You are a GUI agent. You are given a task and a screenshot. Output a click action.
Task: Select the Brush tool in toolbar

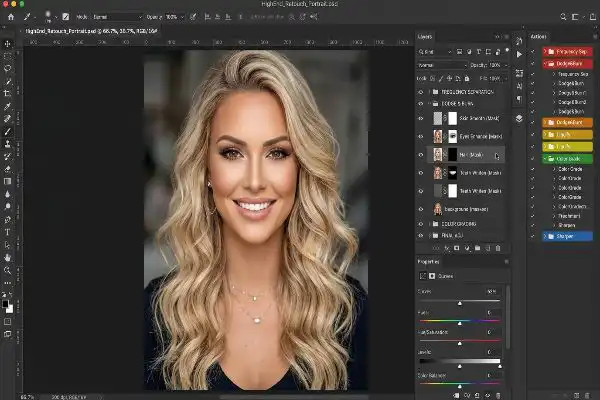7,131
